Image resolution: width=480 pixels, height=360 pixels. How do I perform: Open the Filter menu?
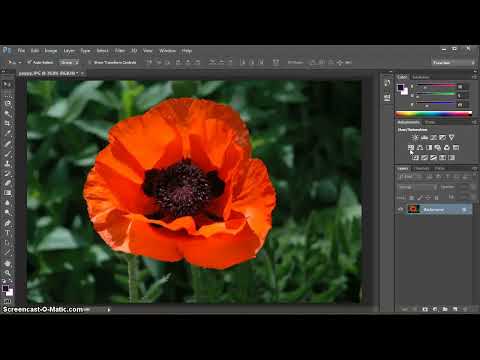click(120, 51)
